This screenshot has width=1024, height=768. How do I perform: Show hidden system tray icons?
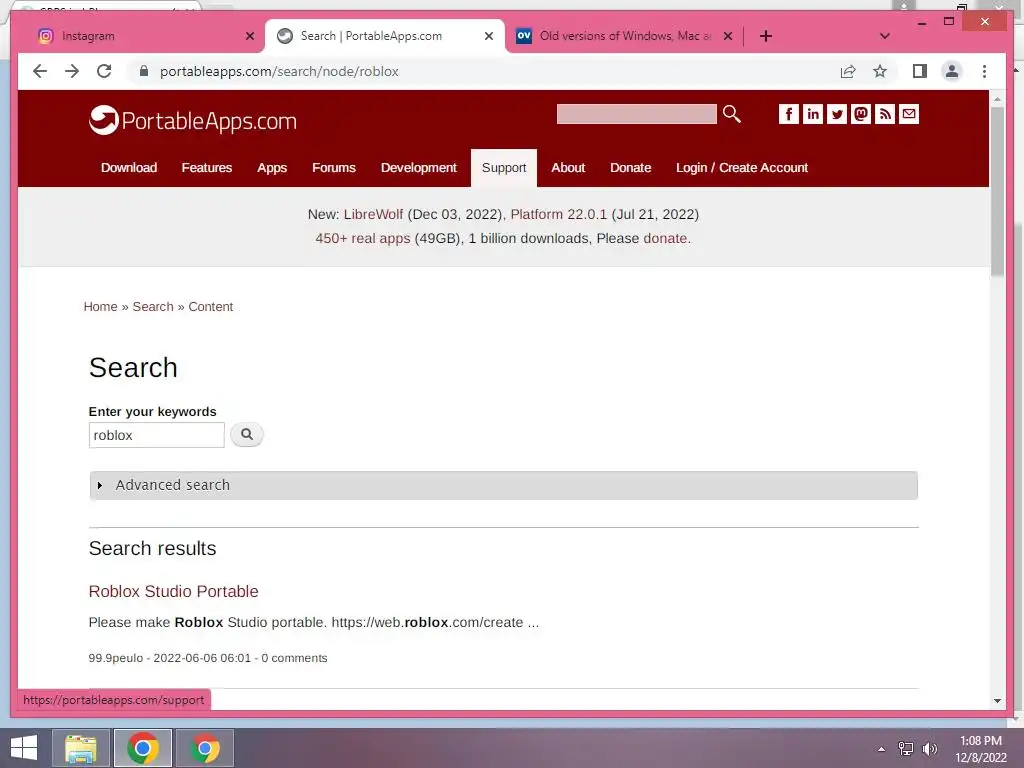pyautogui.click(x=882, y=749)
